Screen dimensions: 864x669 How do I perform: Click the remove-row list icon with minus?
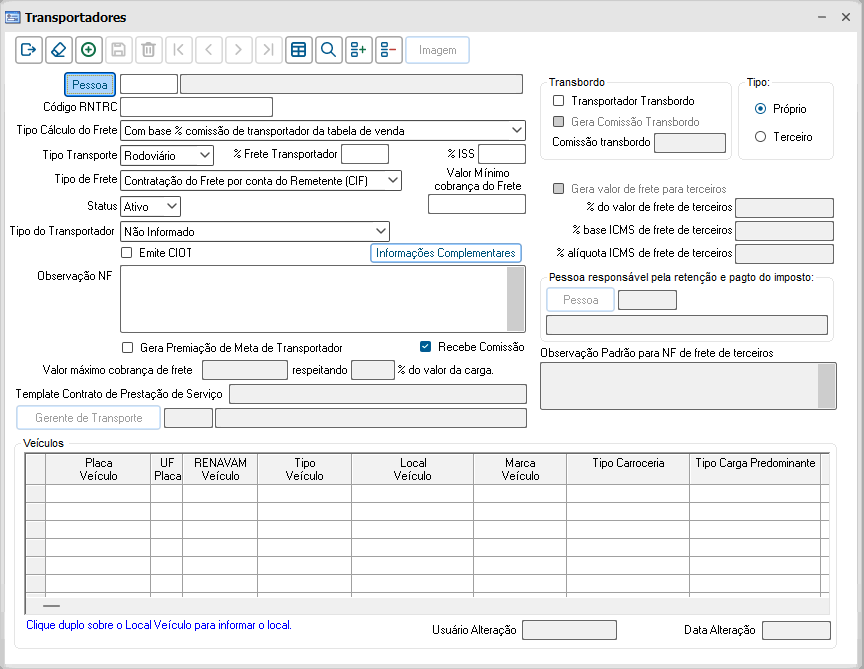tap(388, 50)
